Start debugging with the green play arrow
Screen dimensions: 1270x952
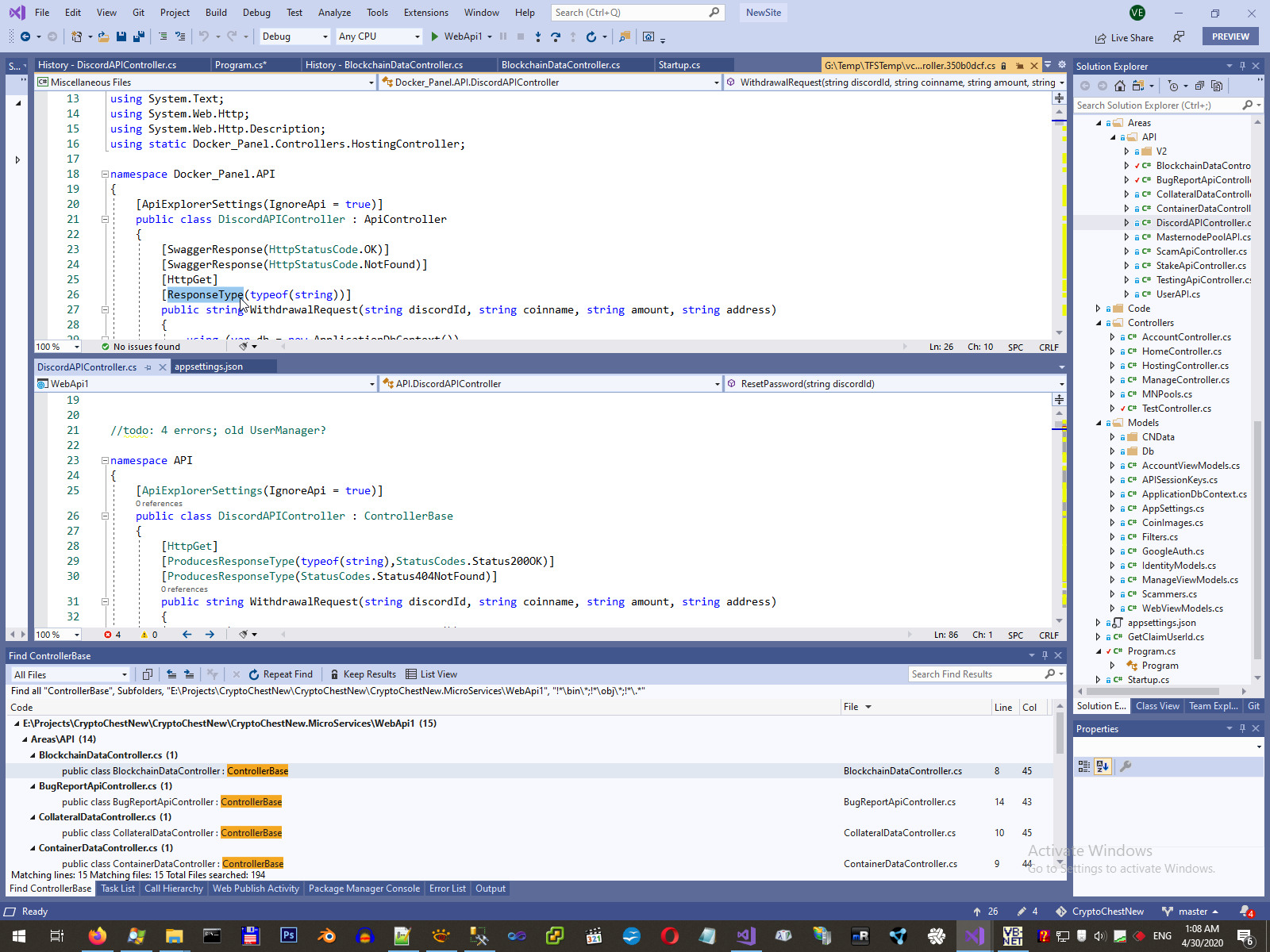pos(434,36)
